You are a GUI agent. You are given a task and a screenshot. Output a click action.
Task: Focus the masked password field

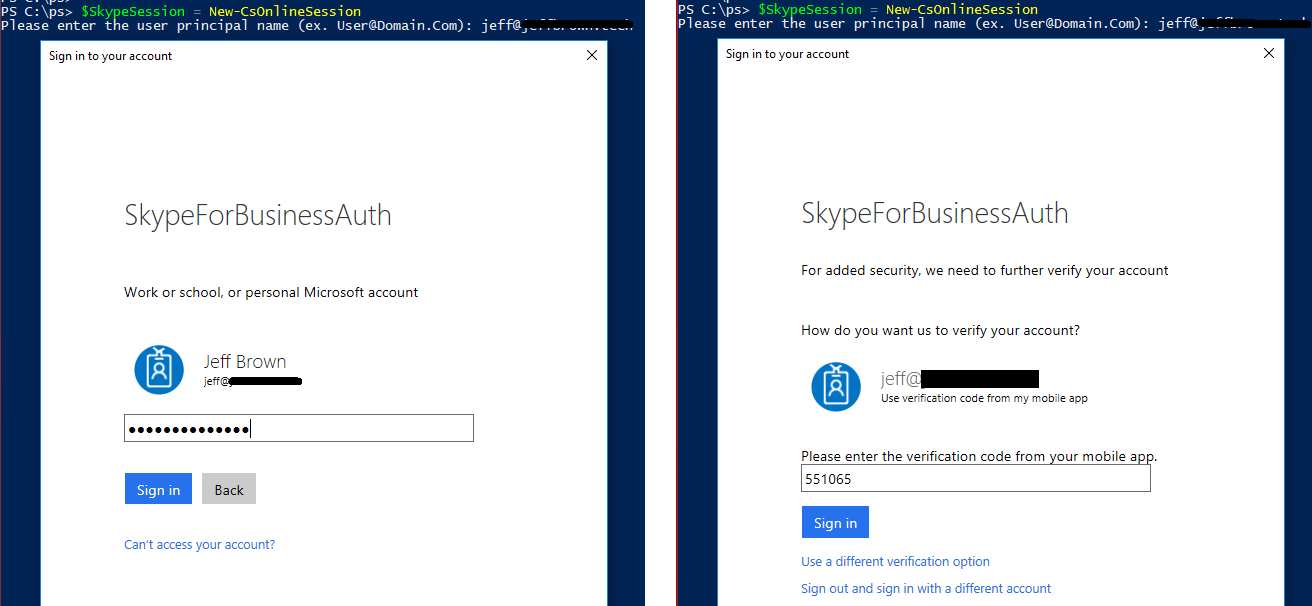pyautogui.click(x=299, y=428)
